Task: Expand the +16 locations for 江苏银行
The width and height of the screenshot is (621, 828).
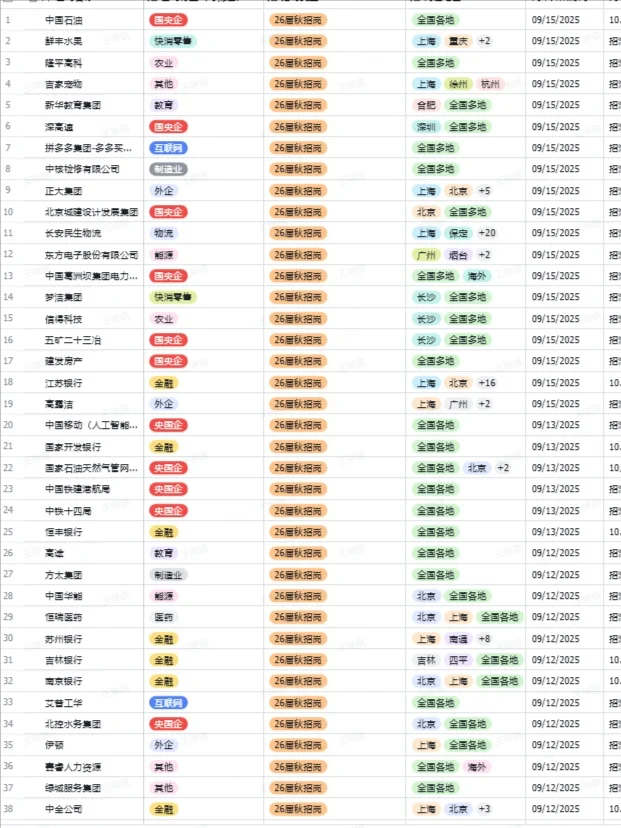Action: point(487,383)
